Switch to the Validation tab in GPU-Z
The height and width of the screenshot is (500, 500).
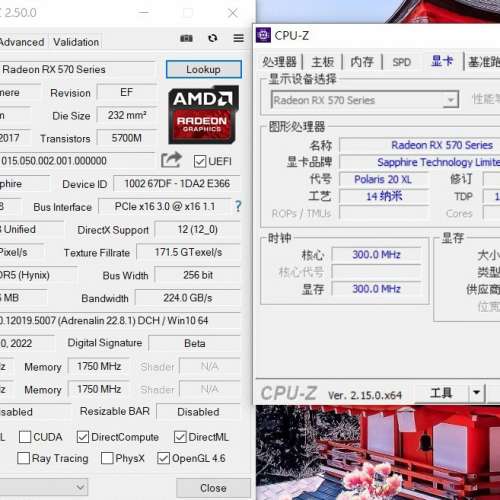[76, 42]
